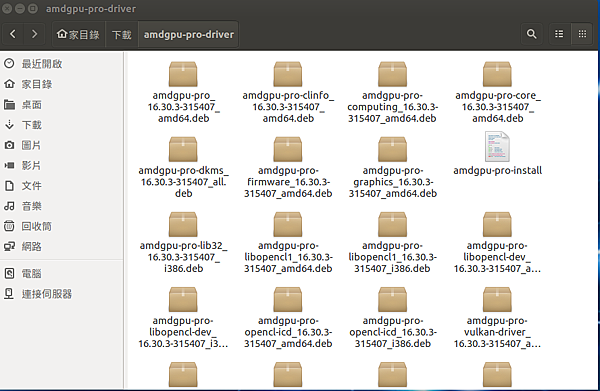Open 電腦 in the sidebar
The width and height of the screenshot is (600, 391).
[x=61, y=274]
